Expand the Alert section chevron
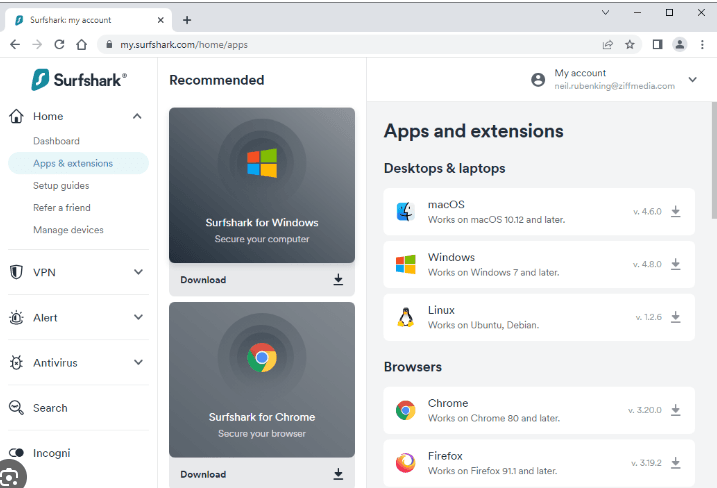The height and width of the screenshot is (488, 717). pos(138,317)
